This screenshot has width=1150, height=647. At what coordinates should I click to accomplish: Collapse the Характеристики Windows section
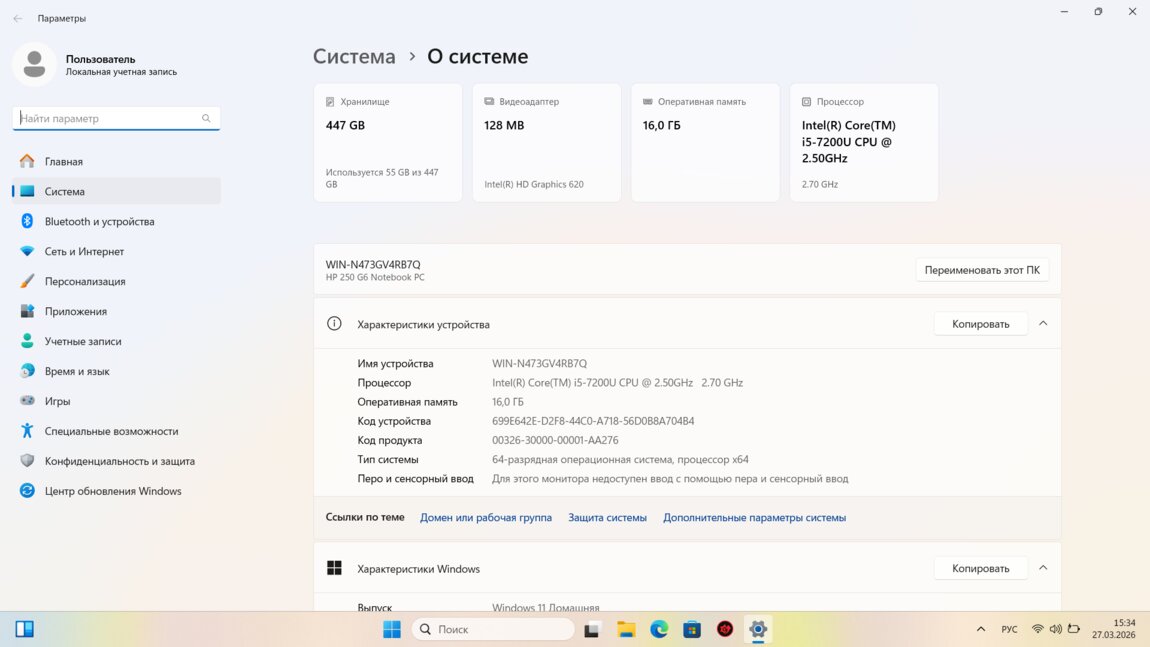[x=1043, y=568]
